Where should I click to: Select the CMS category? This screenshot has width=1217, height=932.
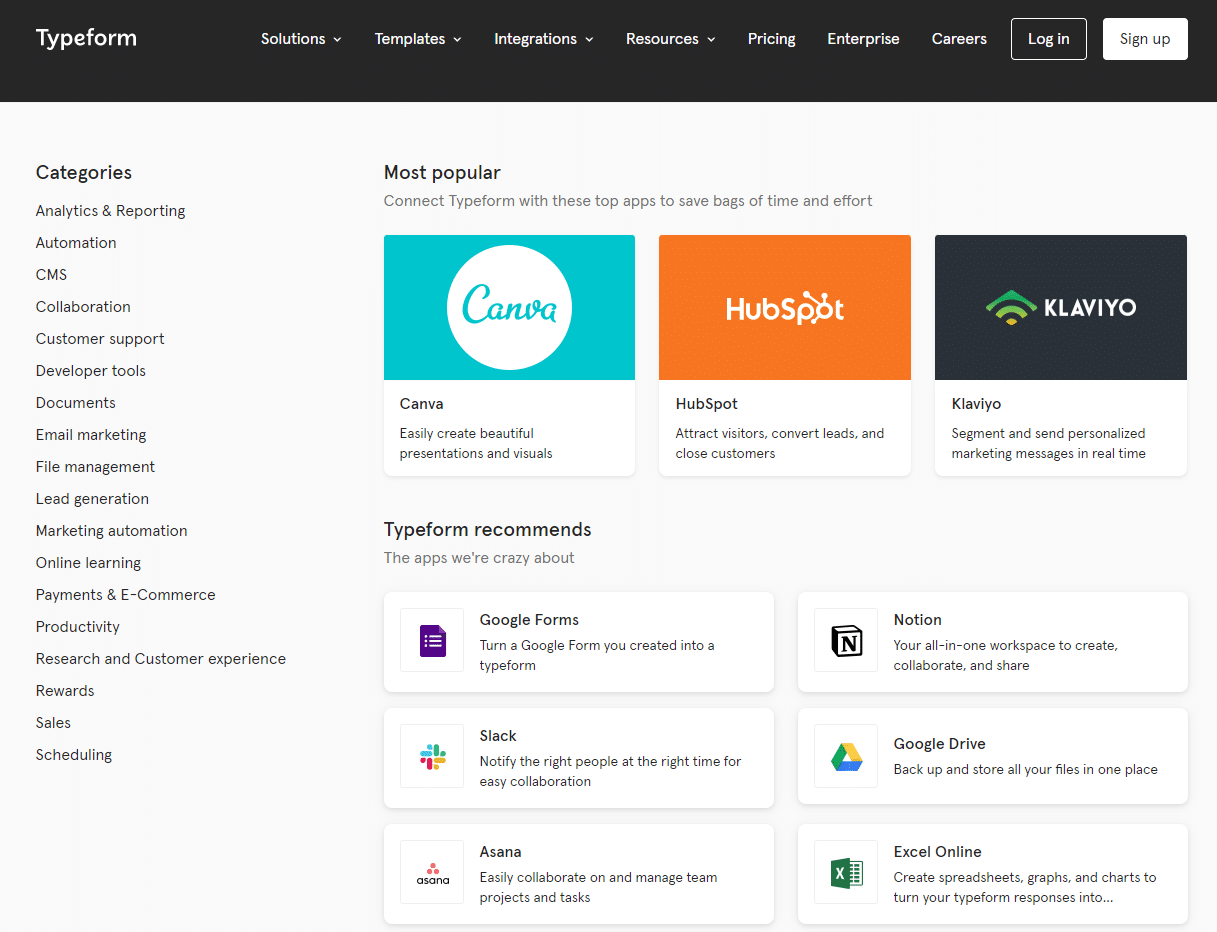point(52,275)
